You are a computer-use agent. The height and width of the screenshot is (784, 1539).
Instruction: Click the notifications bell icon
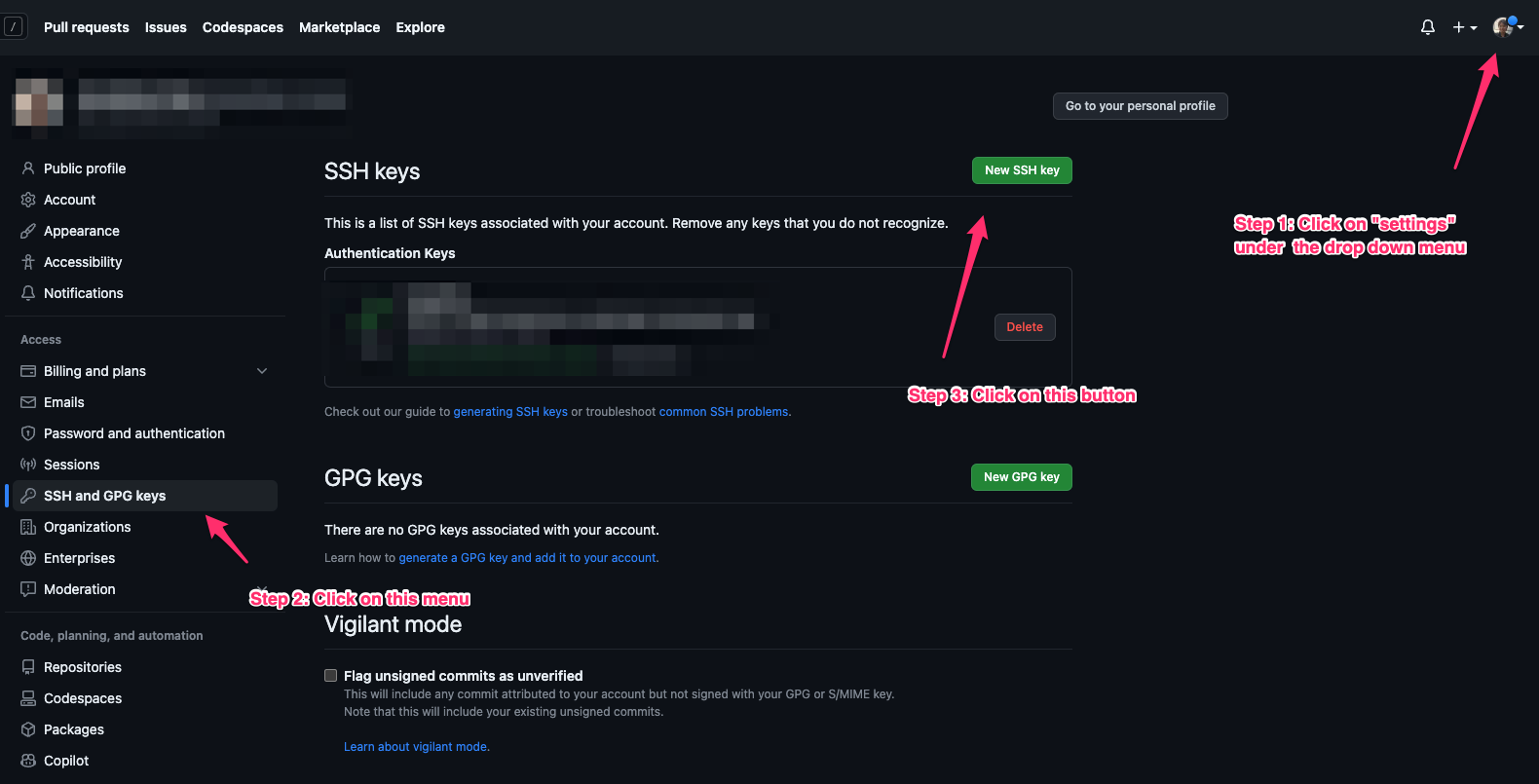(x=1427, y=27)
